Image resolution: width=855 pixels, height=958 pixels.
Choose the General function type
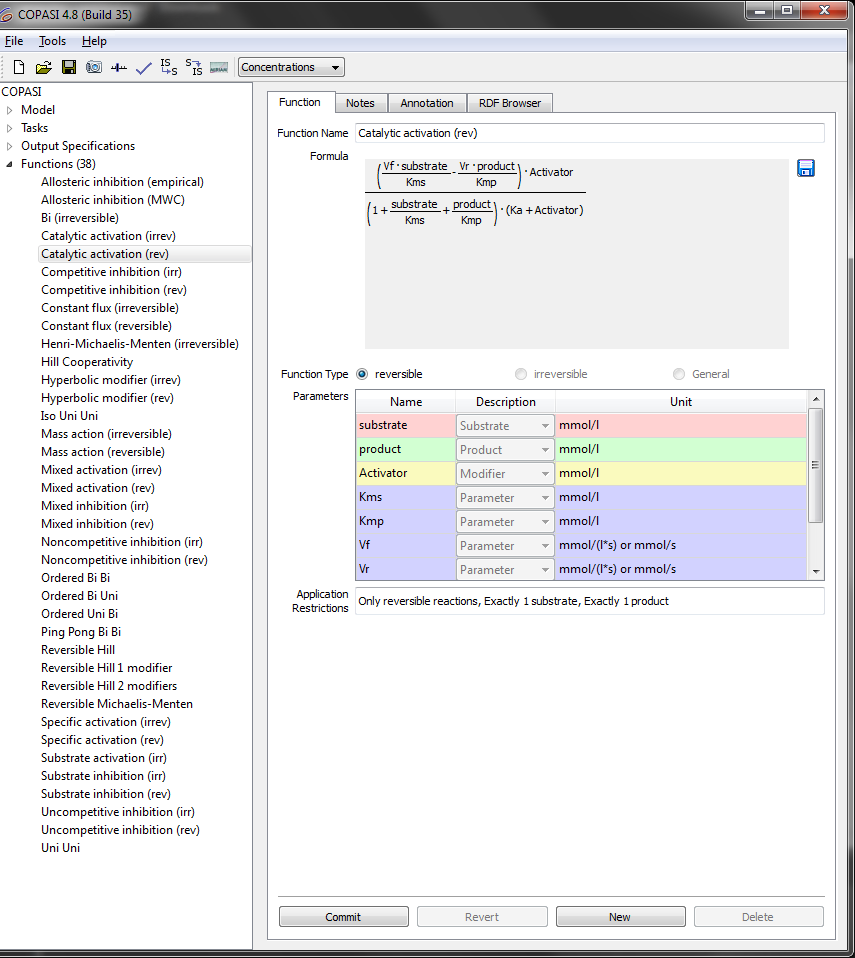[678, 374]
